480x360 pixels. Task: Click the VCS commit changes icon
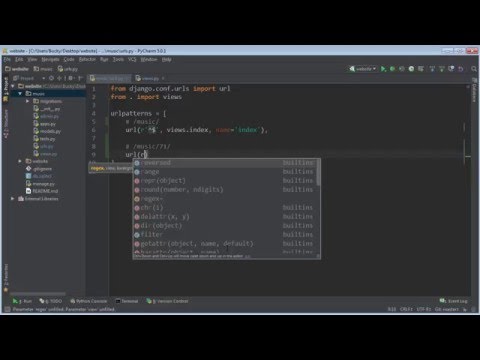click(x=442, y=69)
